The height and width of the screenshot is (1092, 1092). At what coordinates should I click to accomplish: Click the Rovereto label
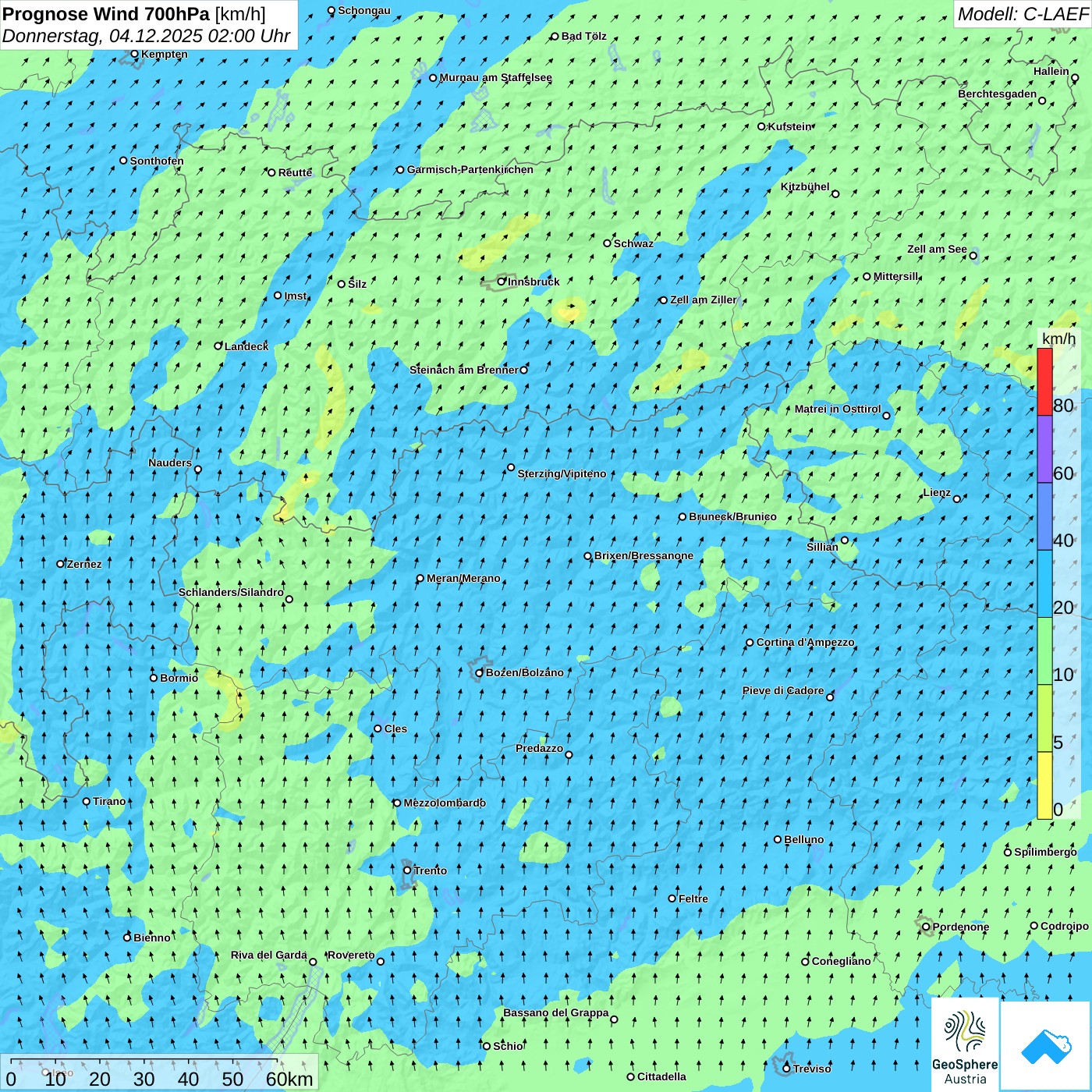click(351, 955)
